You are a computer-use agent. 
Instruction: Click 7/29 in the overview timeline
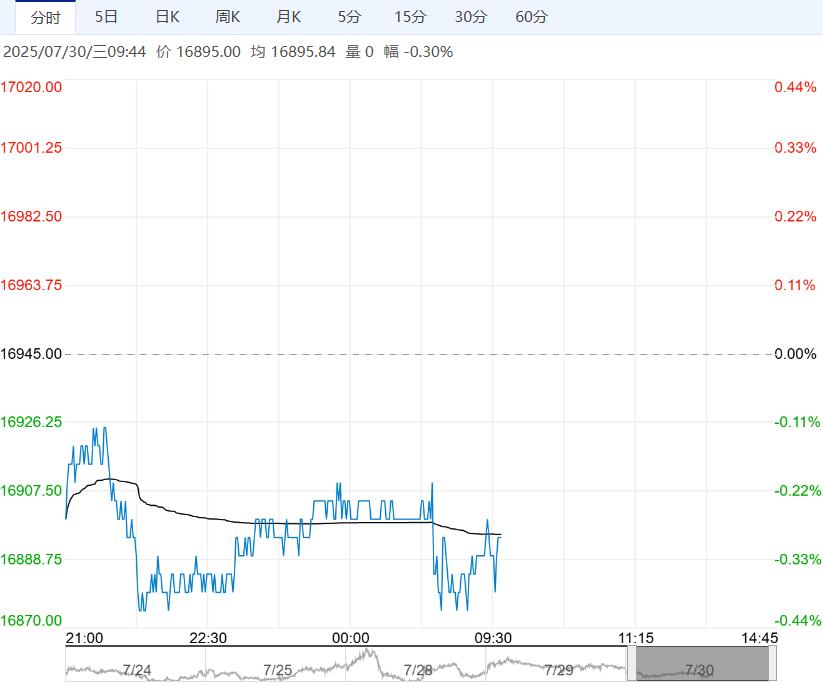coord(559,669)
